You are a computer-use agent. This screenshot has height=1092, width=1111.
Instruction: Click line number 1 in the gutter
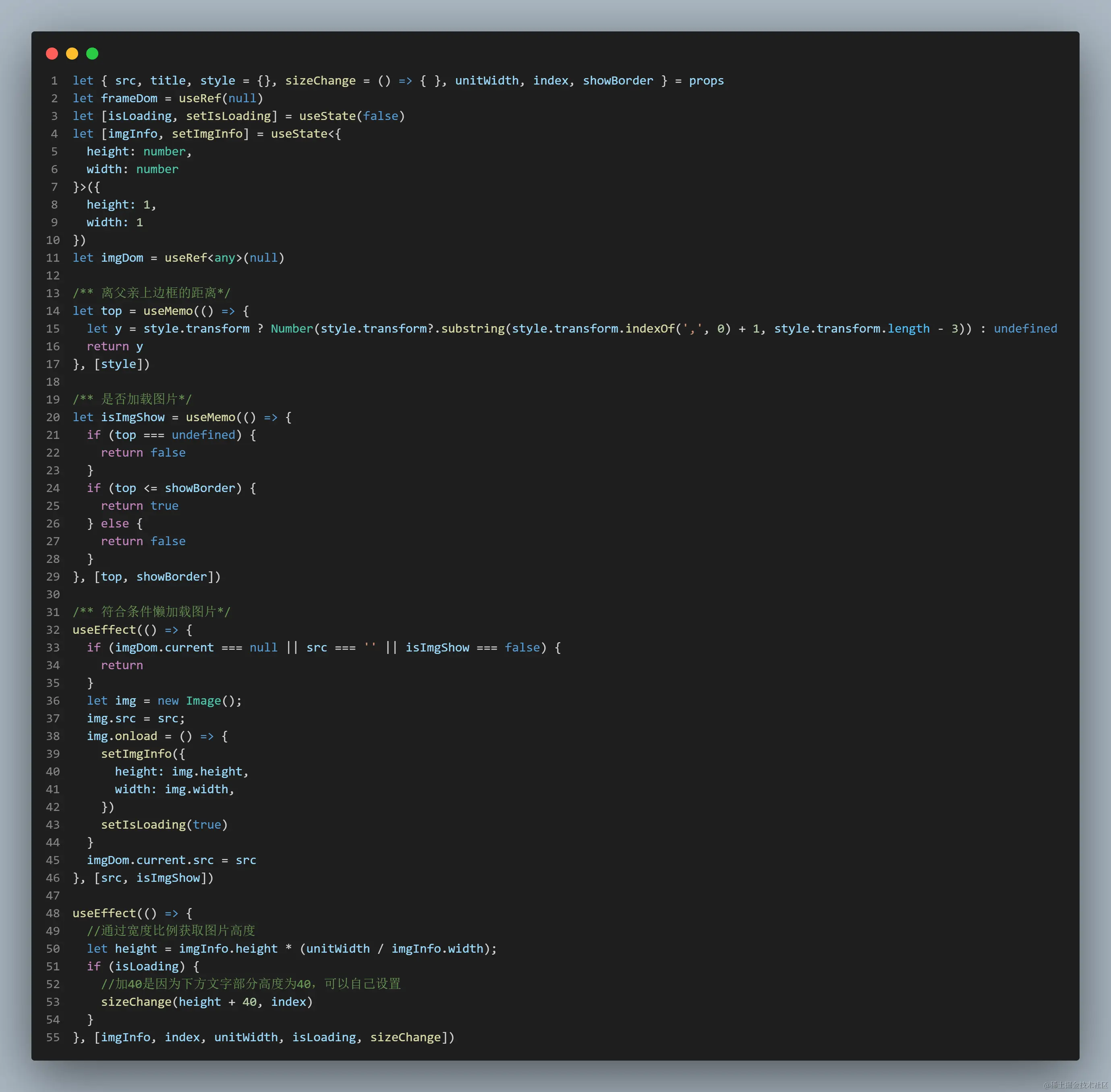pos(54,80)
